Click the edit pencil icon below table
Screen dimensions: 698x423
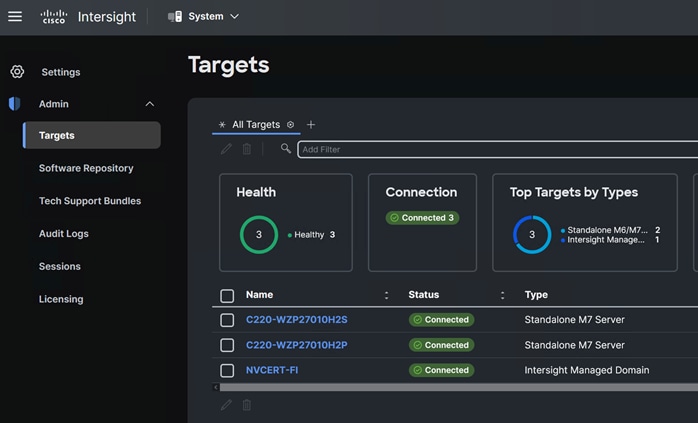[x=226, y=405]
